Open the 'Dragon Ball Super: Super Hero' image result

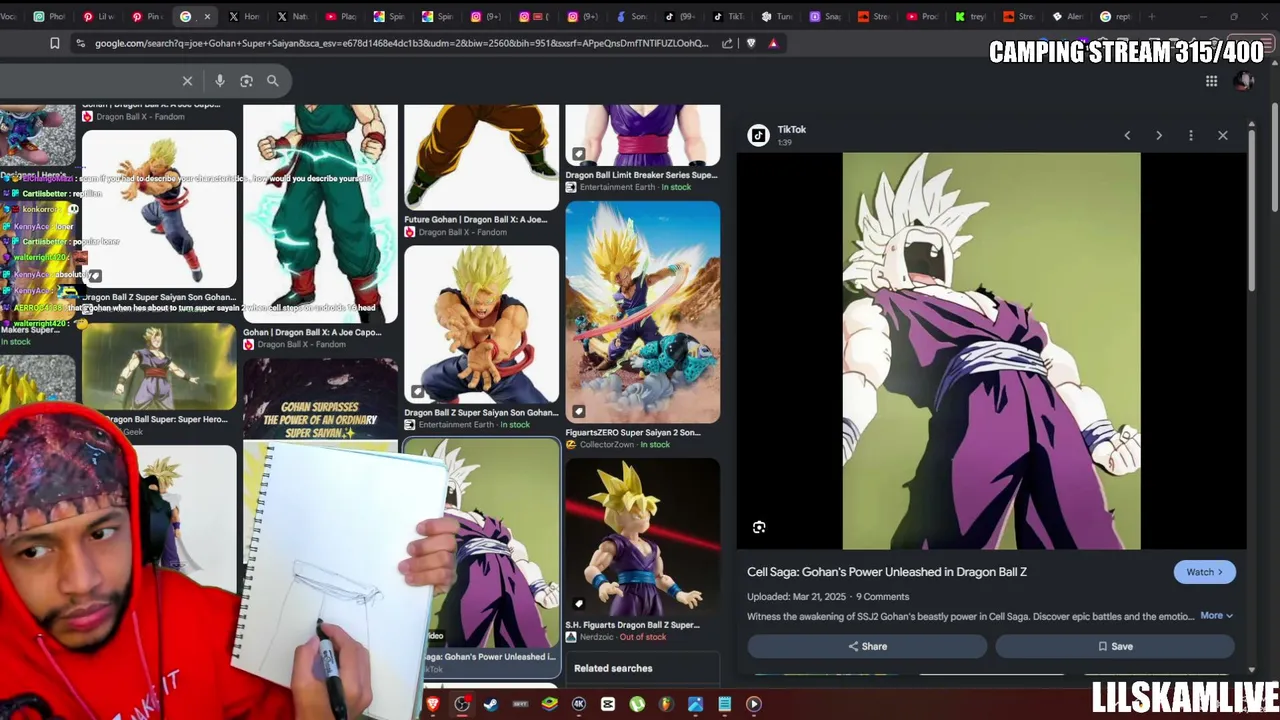pyautogui.click(x=159, y=367)
